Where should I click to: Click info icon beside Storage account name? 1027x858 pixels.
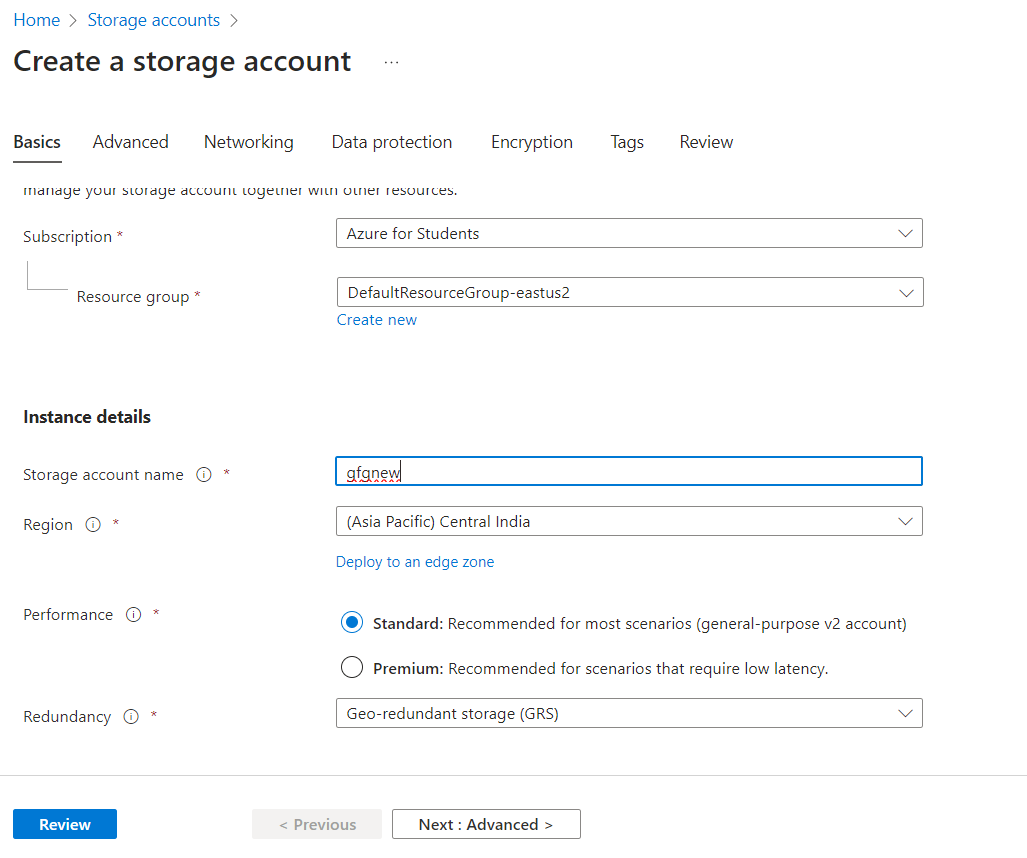click(204, 475)
